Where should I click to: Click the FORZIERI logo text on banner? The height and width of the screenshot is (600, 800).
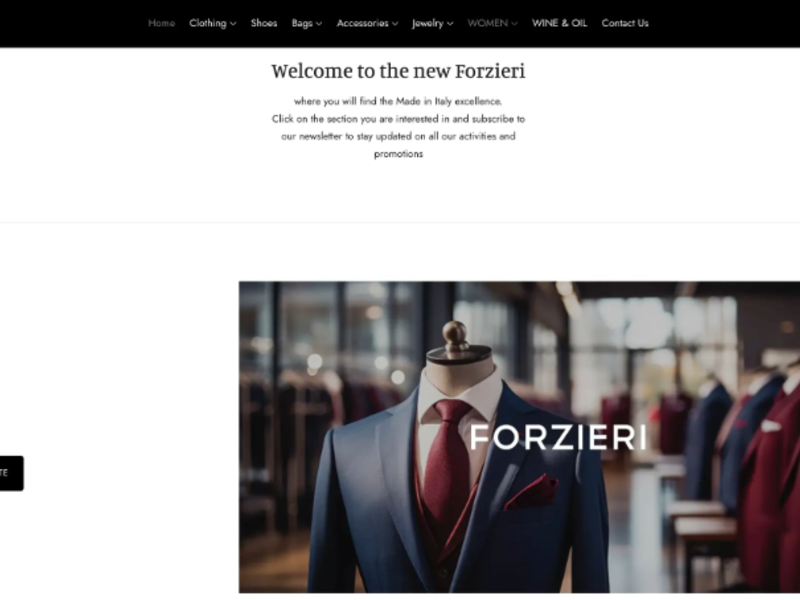tap(559, 437)
